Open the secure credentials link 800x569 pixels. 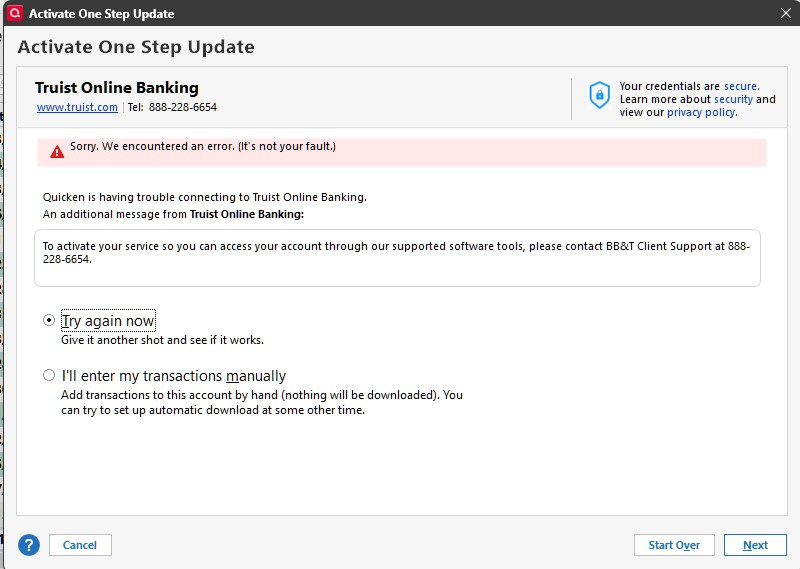click(741, 86)
